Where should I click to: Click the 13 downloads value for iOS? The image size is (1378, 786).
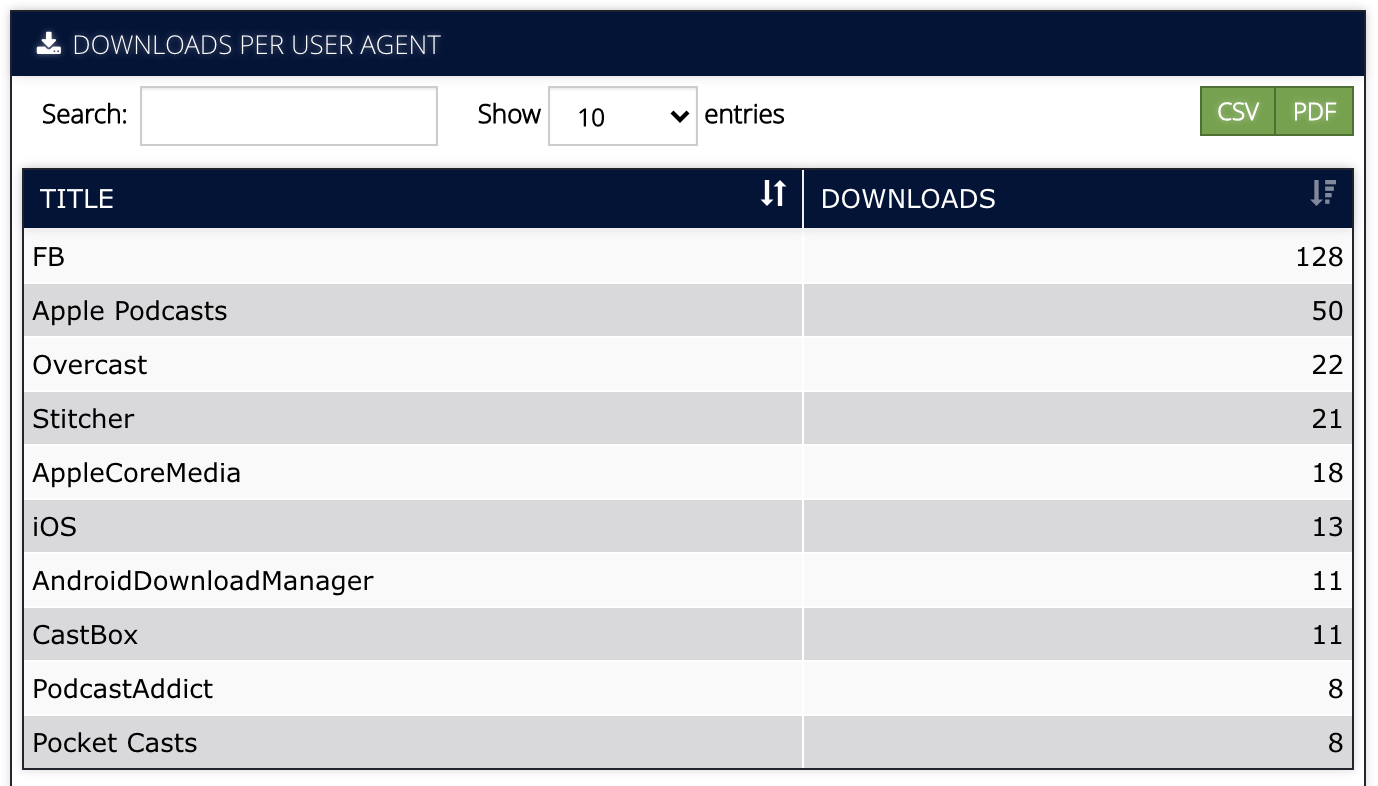(x=1327, y=527)
